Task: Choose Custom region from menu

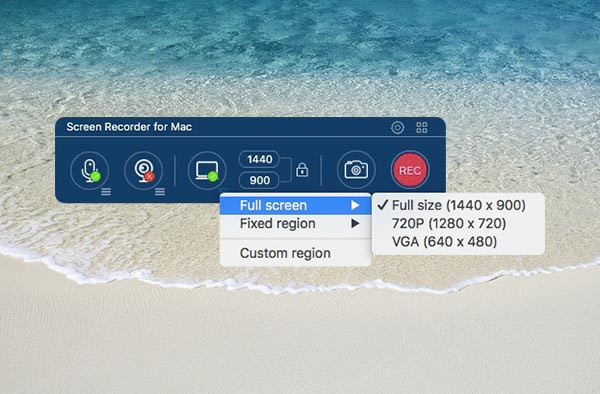Action: [x=295, y=253]
